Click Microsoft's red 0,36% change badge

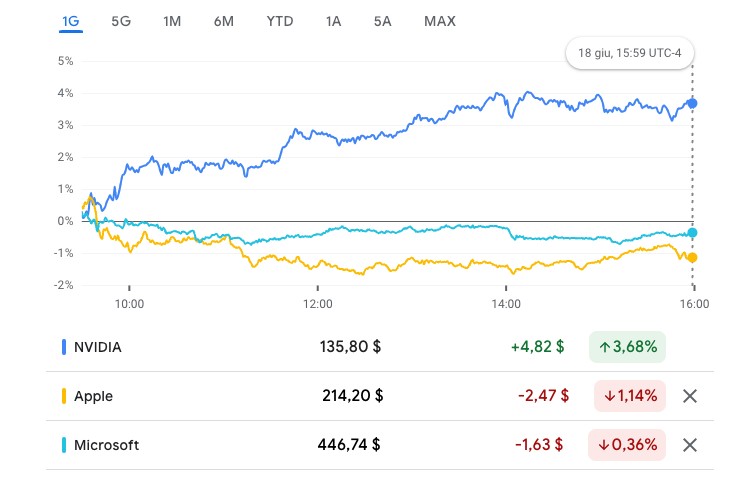pyautogui.click(x=629, y=445)
